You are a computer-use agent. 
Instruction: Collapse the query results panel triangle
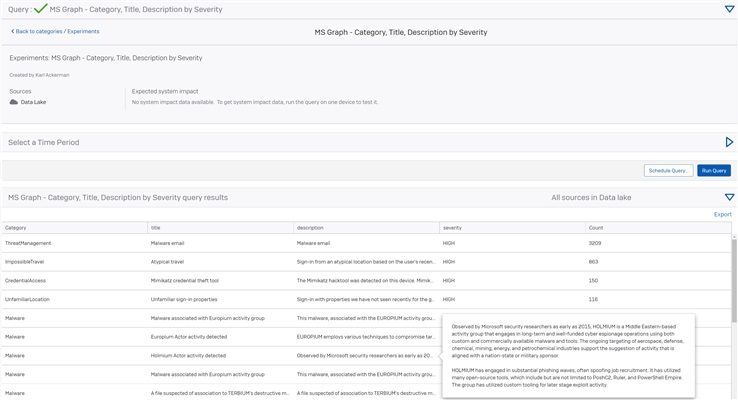point(729,197)
